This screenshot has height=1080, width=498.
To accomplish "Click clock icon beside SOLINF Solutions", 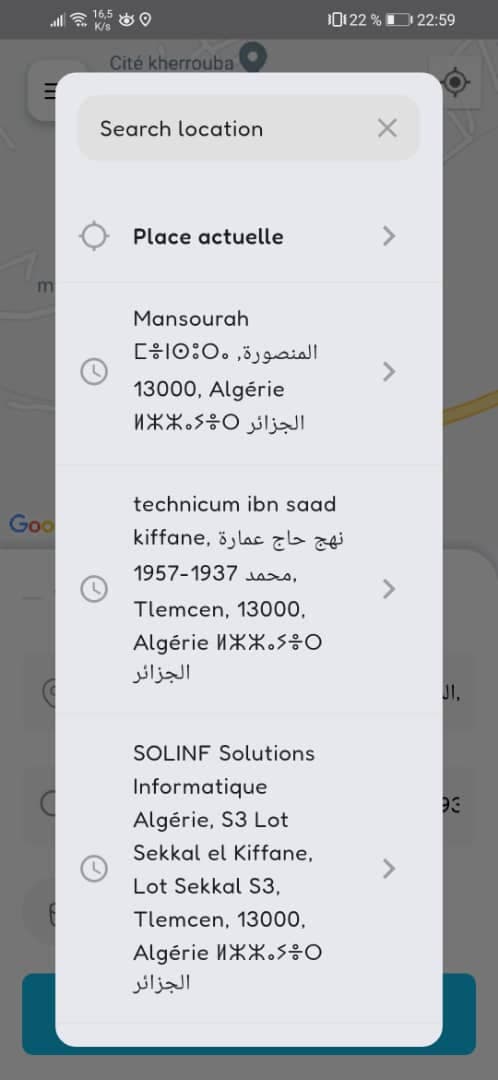I will (94, 869).
